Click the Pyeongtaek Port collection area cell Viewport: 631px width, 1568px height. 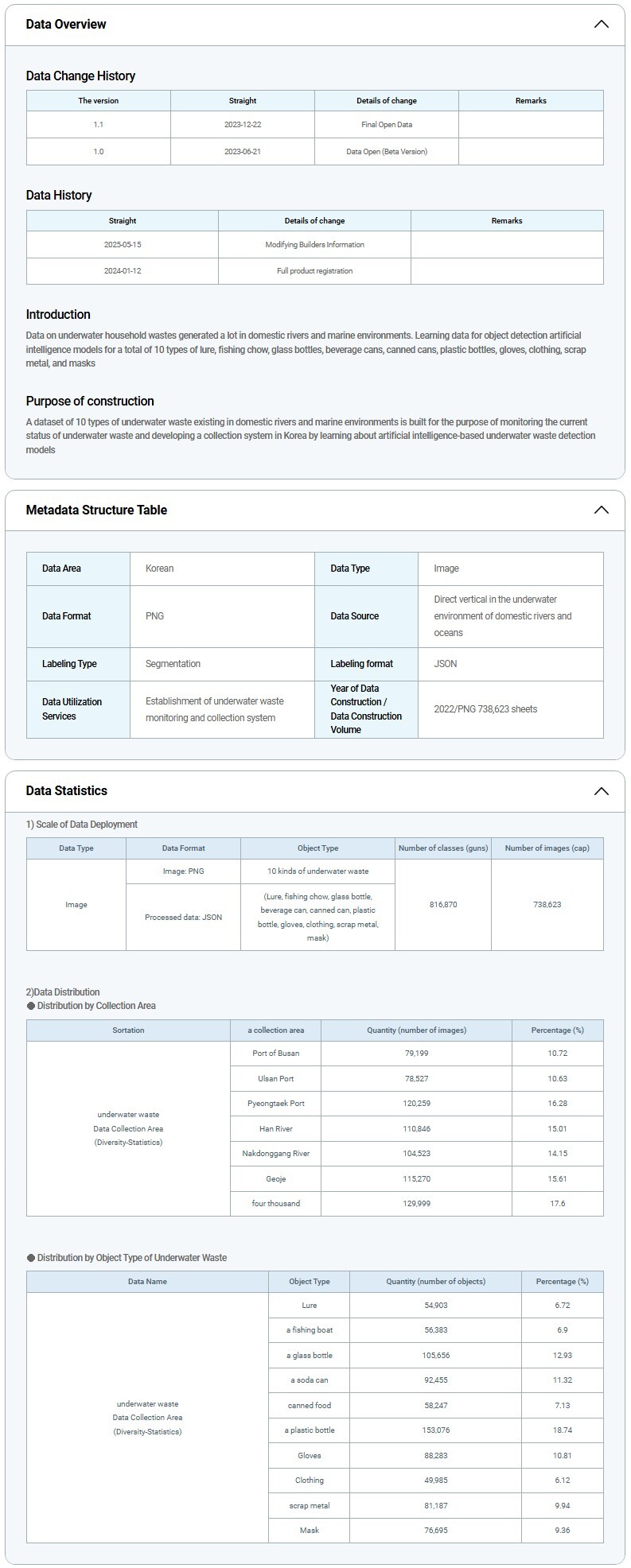[x=275, y=1103]
